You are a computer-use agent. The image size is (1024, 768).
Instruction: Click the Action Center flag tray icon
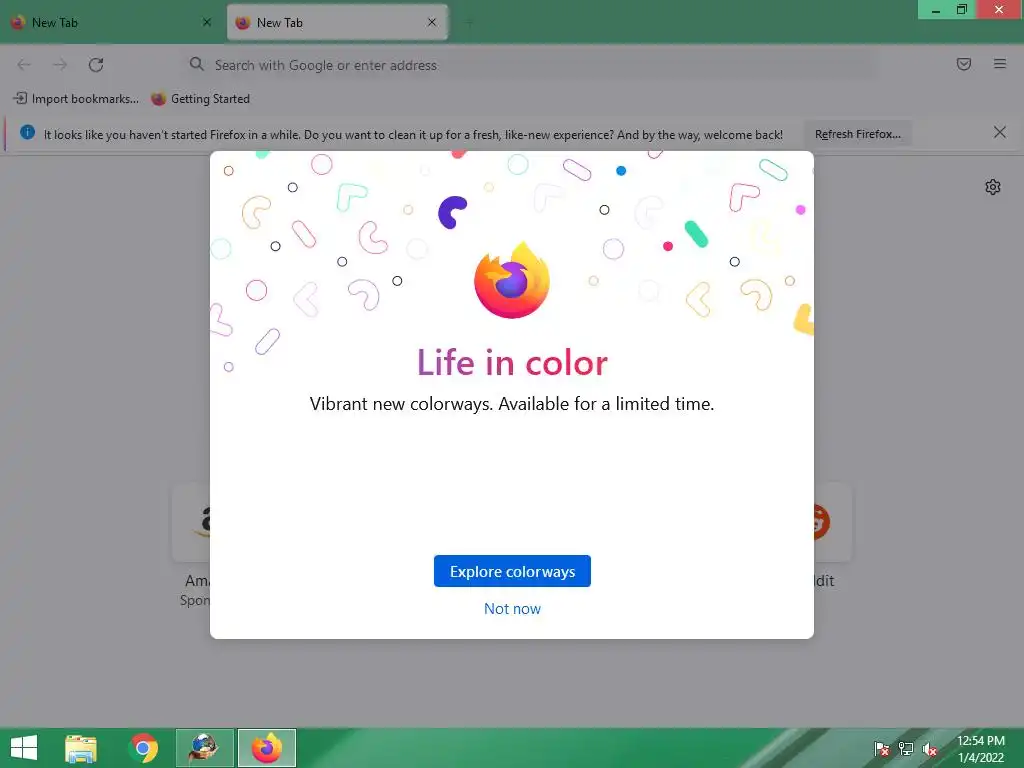pyautogui.click(x=882, y=749)
